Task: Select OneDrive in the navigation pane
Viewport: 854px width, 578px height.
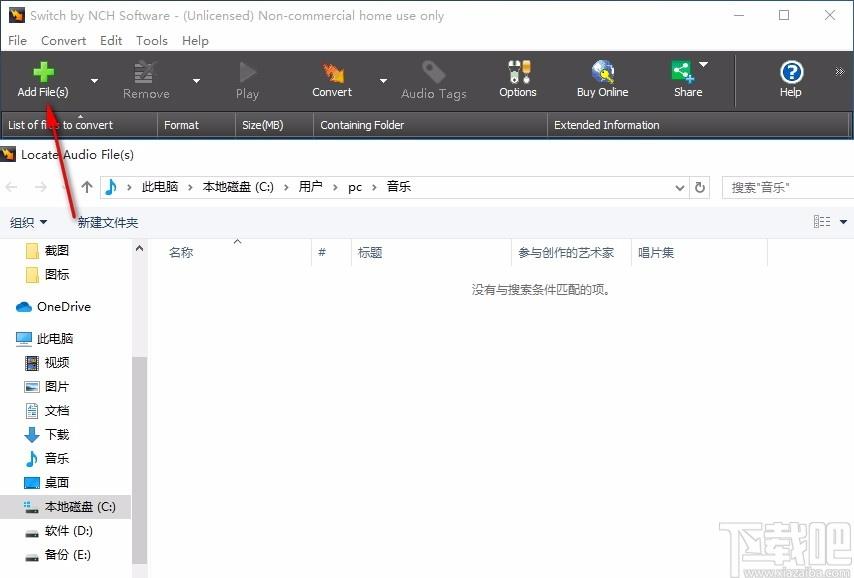Action: [x=53, y=307]
